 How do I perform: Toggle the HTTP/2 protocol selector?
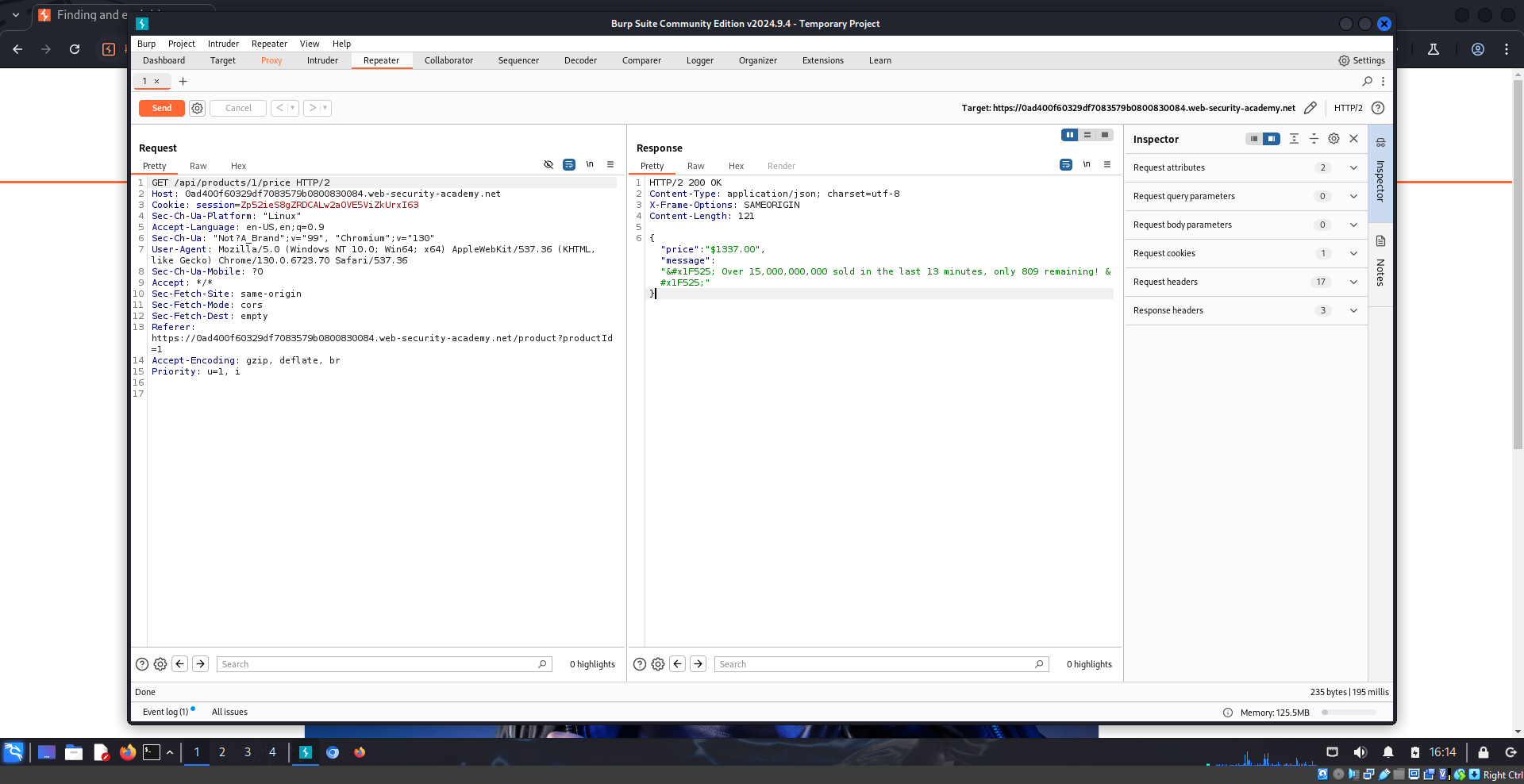1348,108
